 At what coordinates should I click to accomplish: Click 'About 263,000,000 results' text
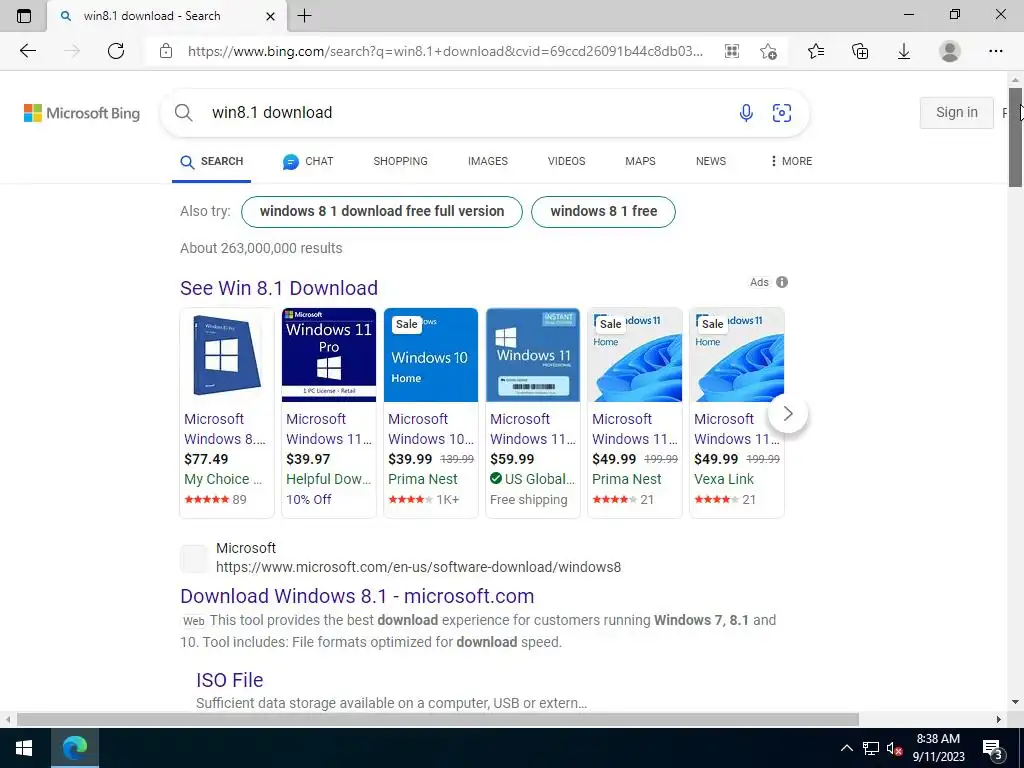tap(261, 248)
